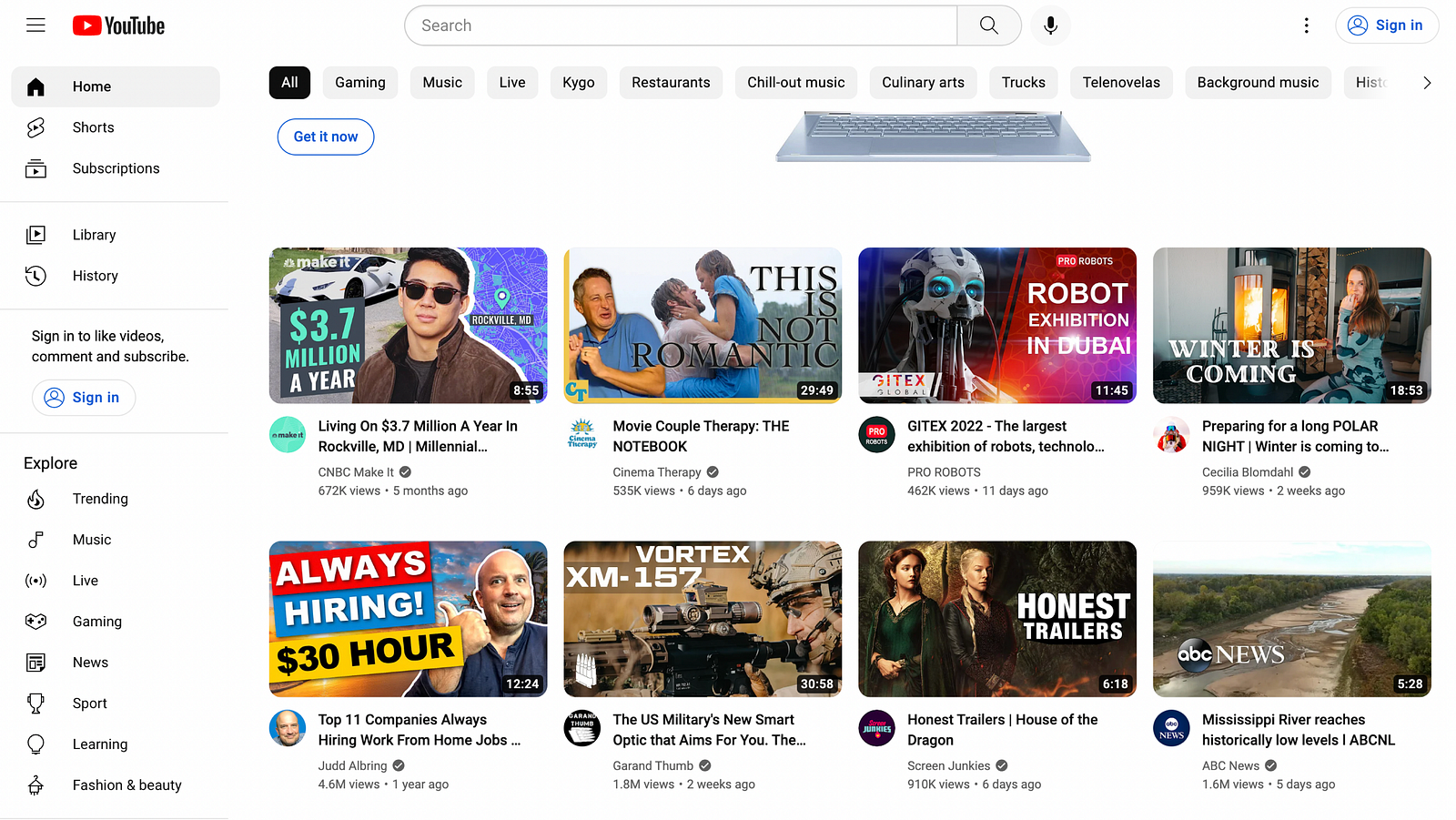Viewport: 1456px width, 820px height.
Task: Open the hamburger guide menu
Action: (x=35, y=25)
